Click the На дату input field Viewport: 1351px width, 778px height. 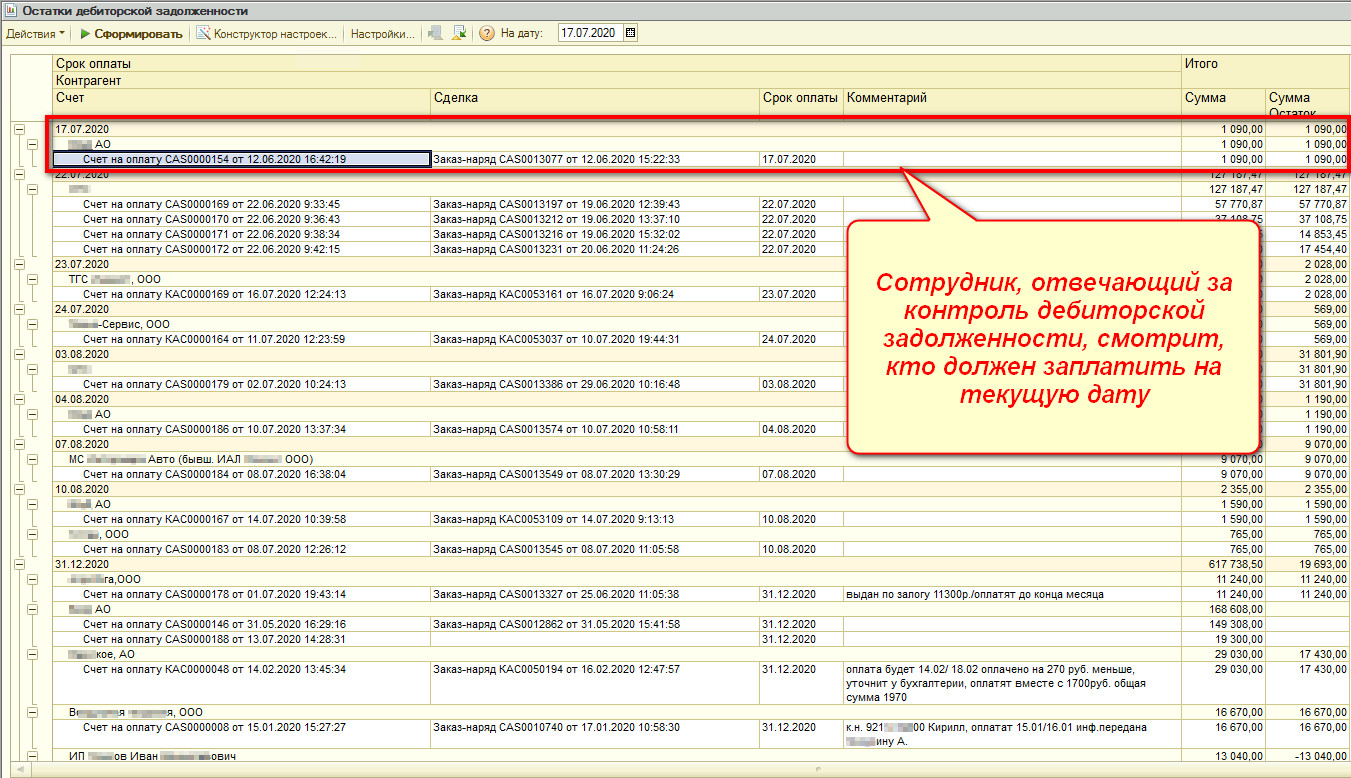pyautogui.click(x=590, y=33)
